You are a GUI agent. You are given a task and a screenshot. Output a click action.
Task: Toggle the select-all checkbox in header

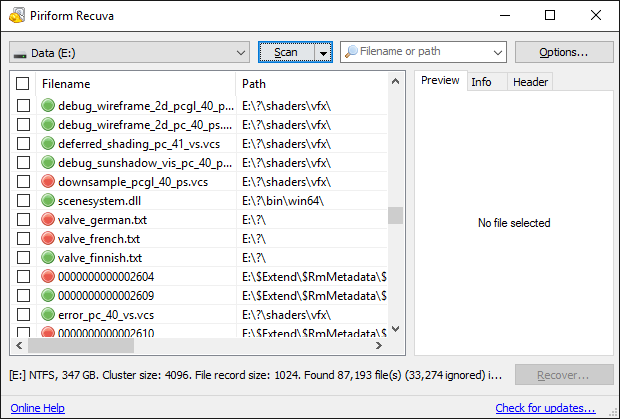(x=23, y=83)
